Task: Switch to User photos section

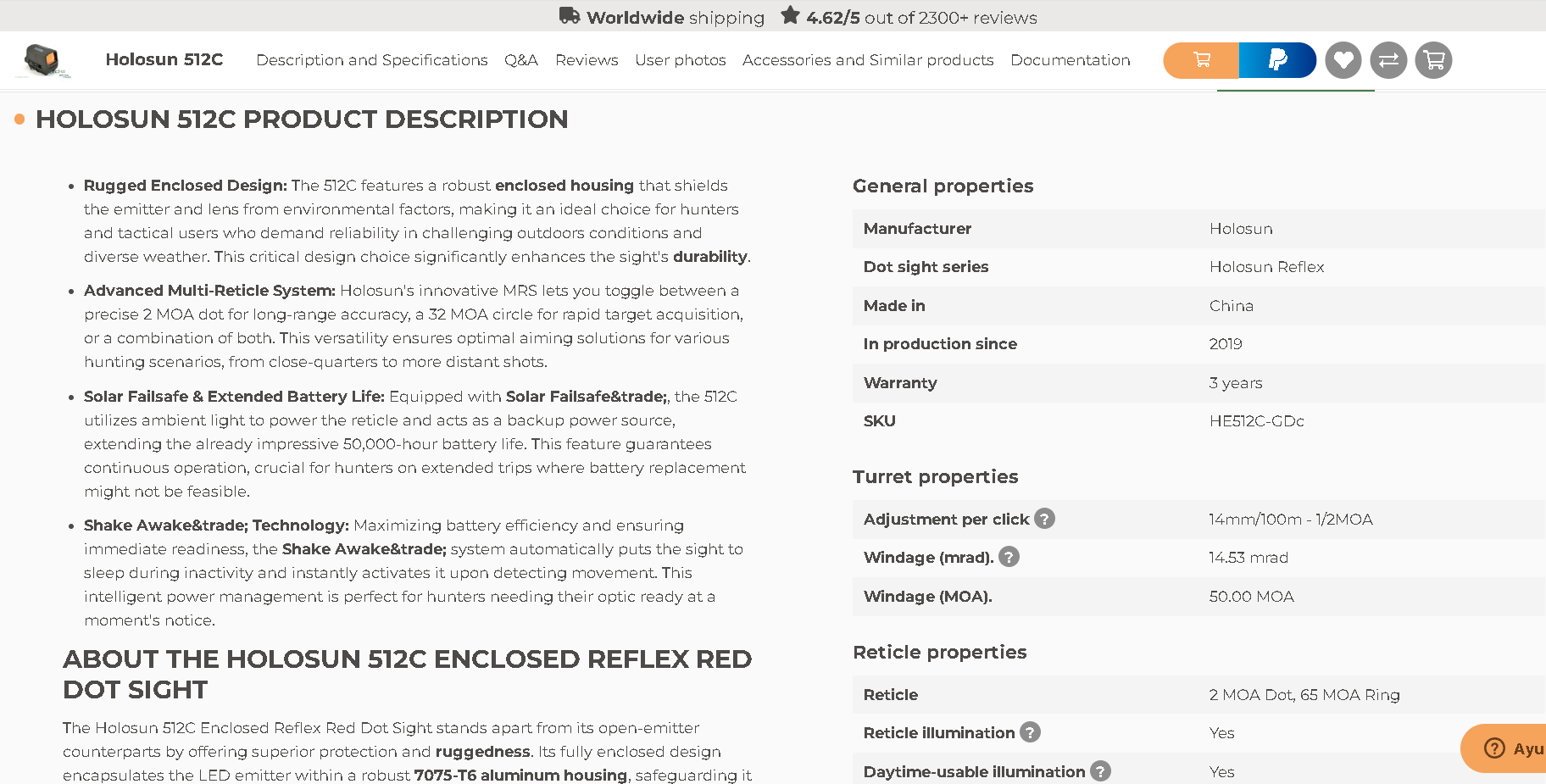Action: click(681, 60)
